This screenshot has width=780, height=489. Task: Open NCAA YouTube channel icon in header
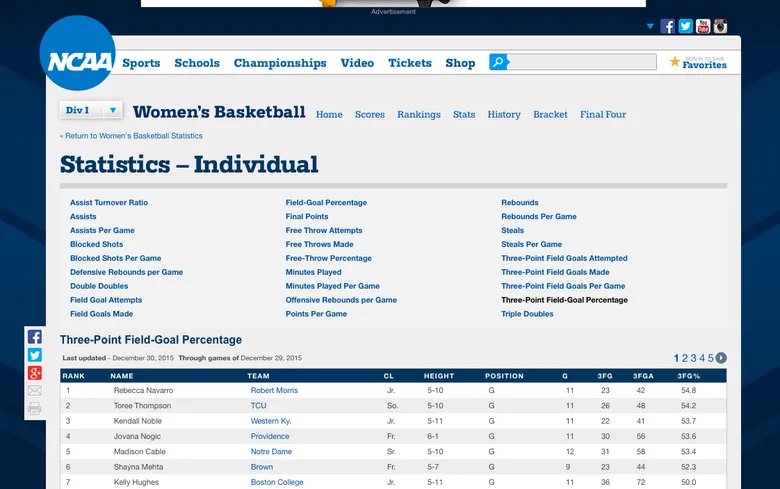point(703,27)
